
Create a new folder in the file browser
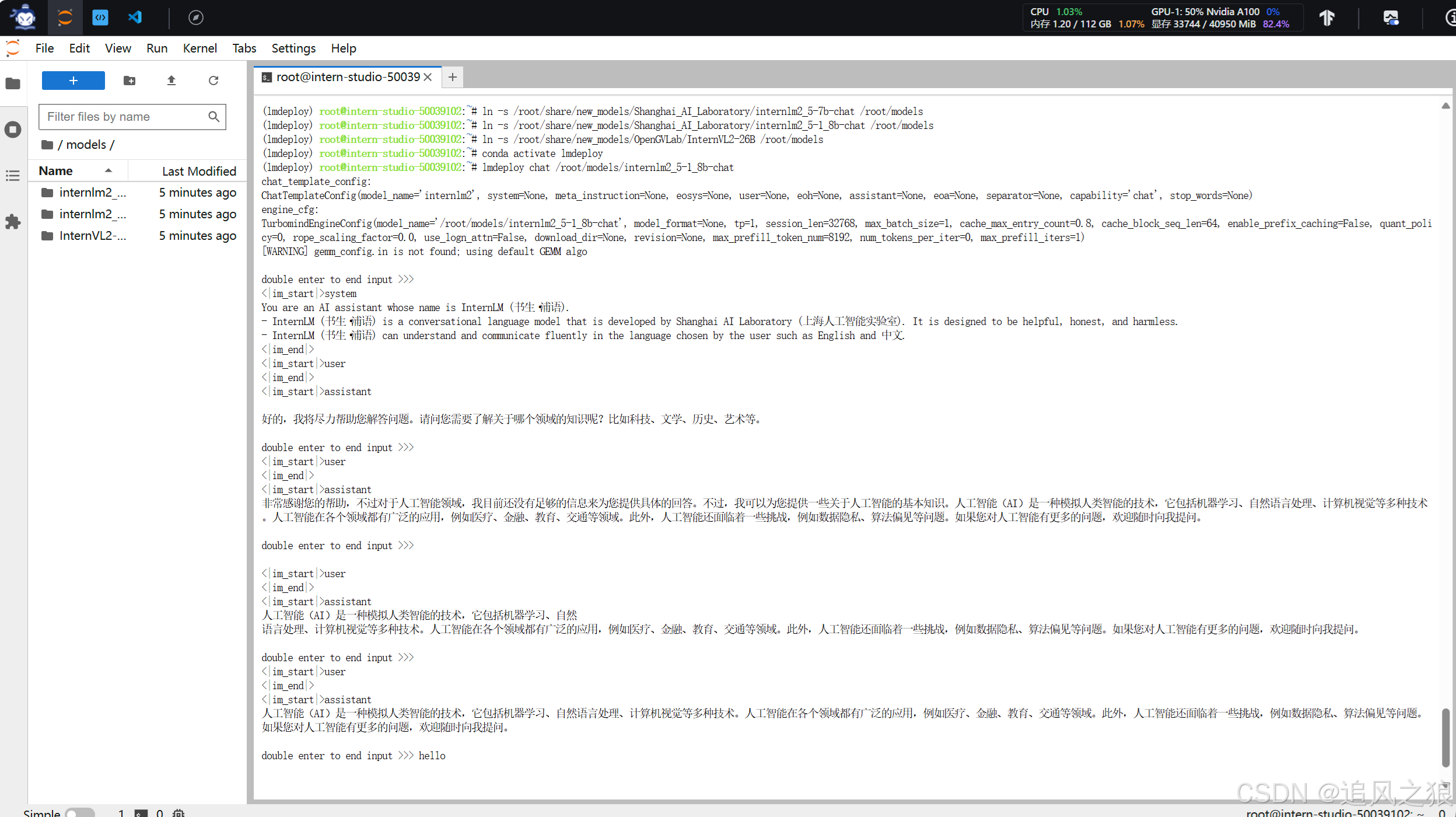pyautogui.click(x=129, y=81)
